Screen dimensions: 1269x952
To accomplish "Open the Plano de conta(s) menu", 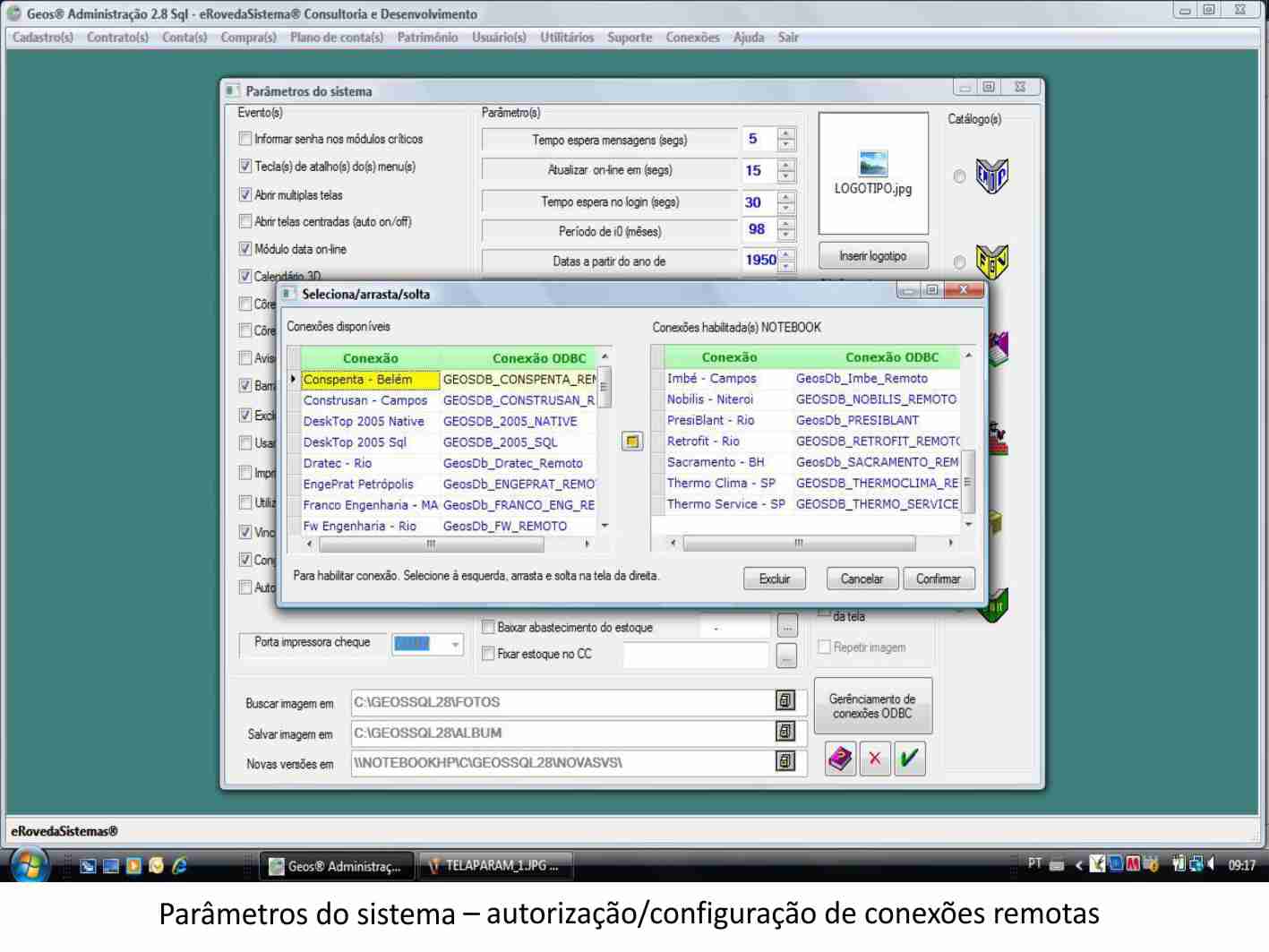I will (337, 38).
